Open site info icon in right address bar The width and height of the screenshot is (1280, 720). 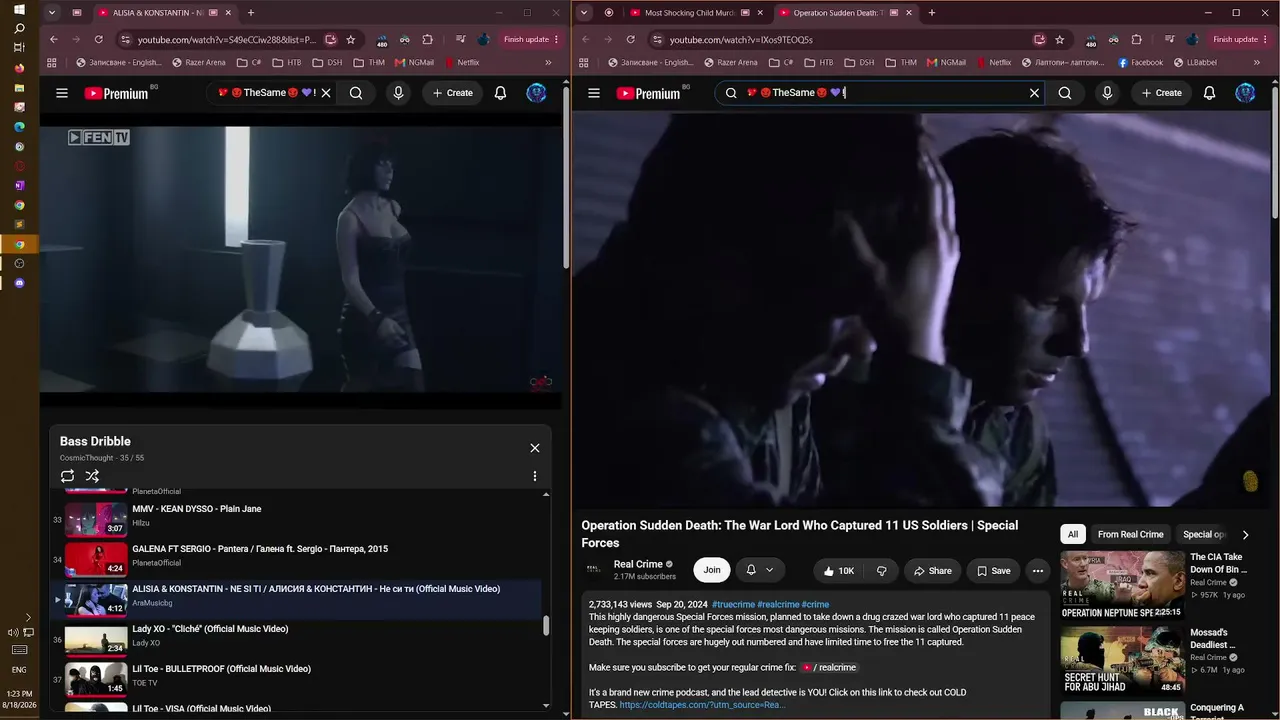click(656, 40)
